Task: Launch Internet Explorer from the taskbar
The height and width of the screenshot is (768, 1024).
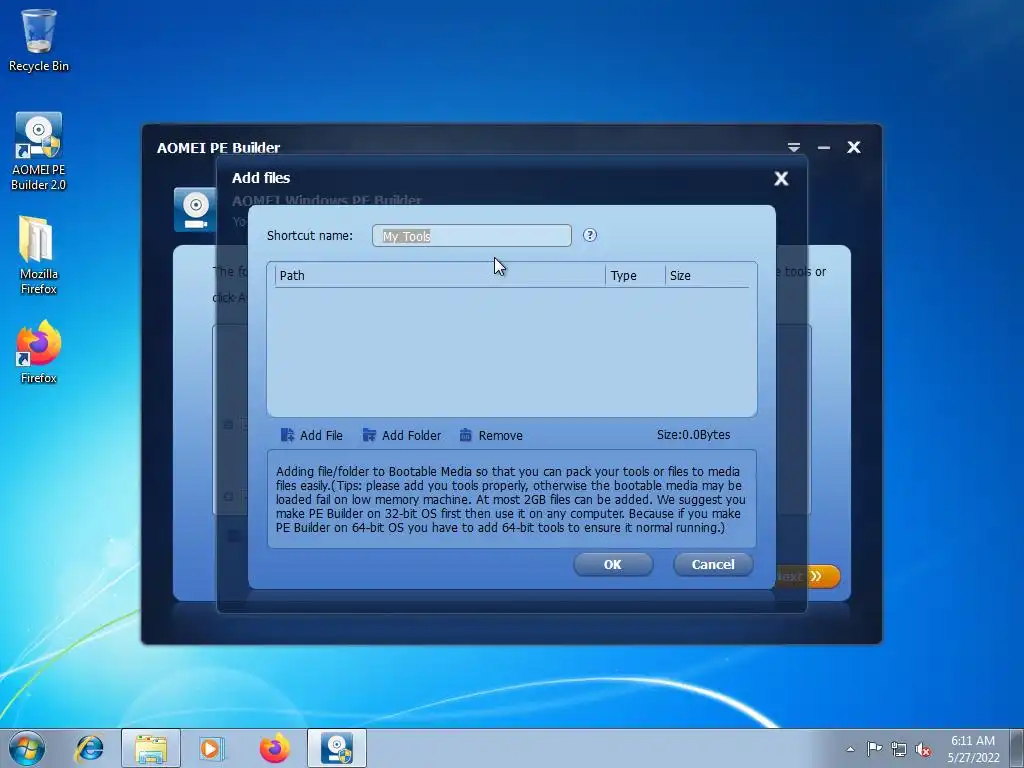Action: click(89, 748)
